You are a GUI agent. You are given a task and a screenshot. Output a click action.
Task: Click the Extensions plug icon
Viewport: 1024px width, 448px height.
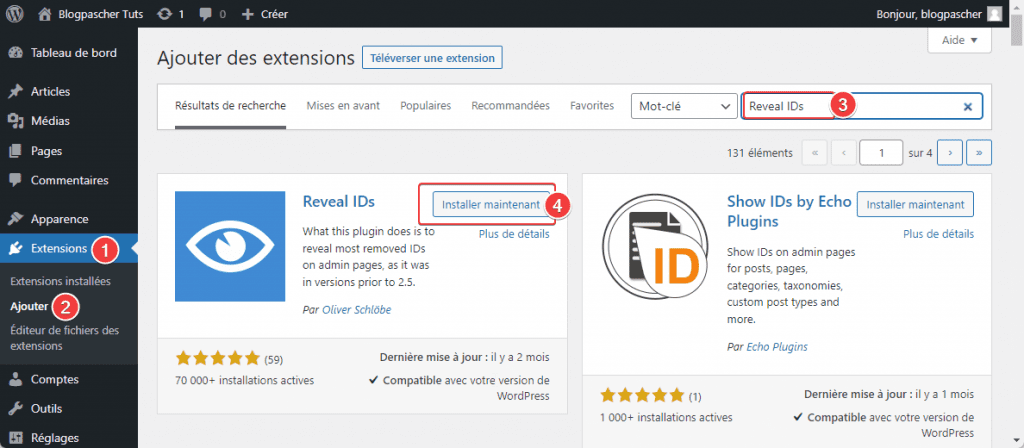point(16,248)
